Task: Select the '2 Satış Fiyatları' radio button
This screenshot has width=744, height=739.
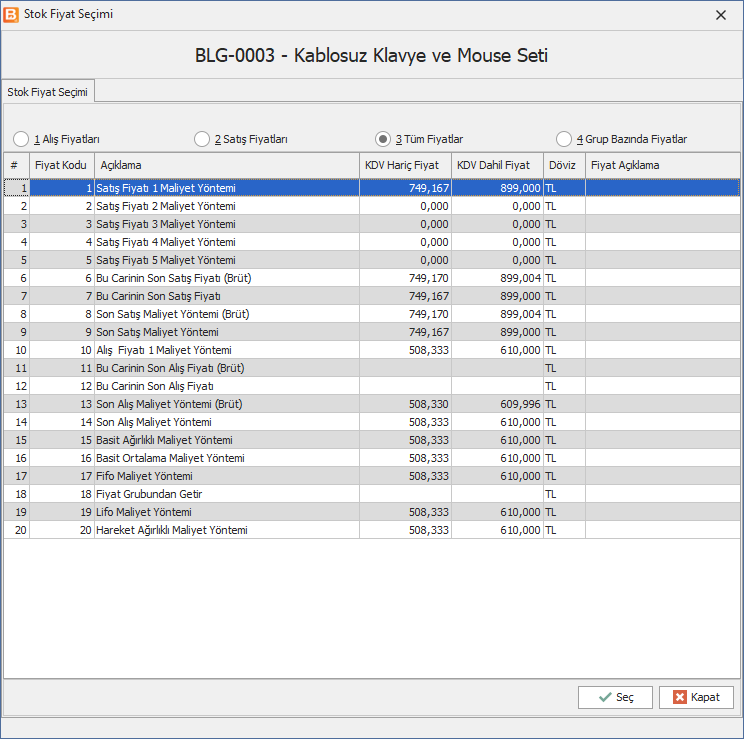Action: (202, 139)
